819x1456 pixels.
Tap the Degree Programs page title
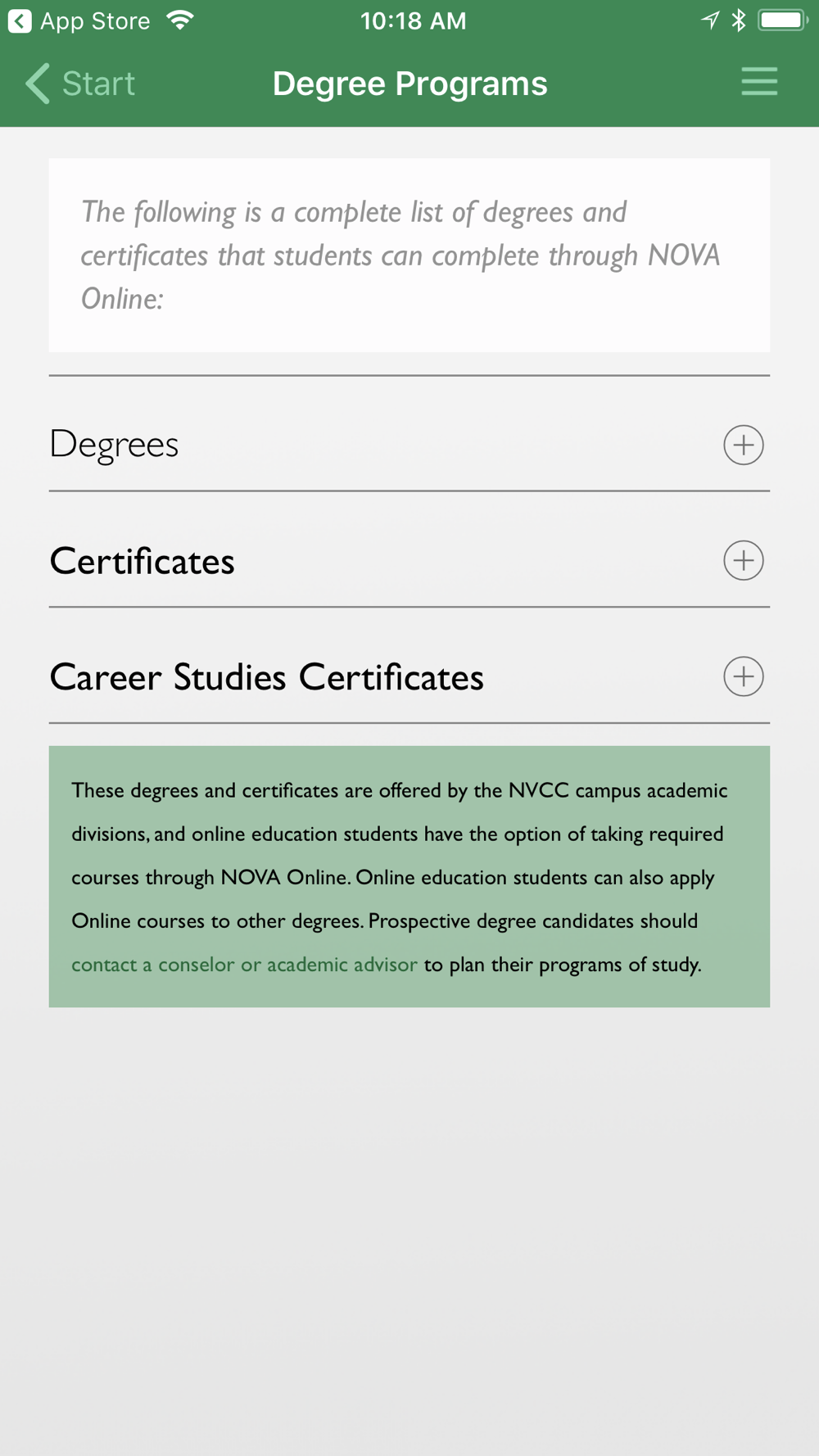point(409,84)
